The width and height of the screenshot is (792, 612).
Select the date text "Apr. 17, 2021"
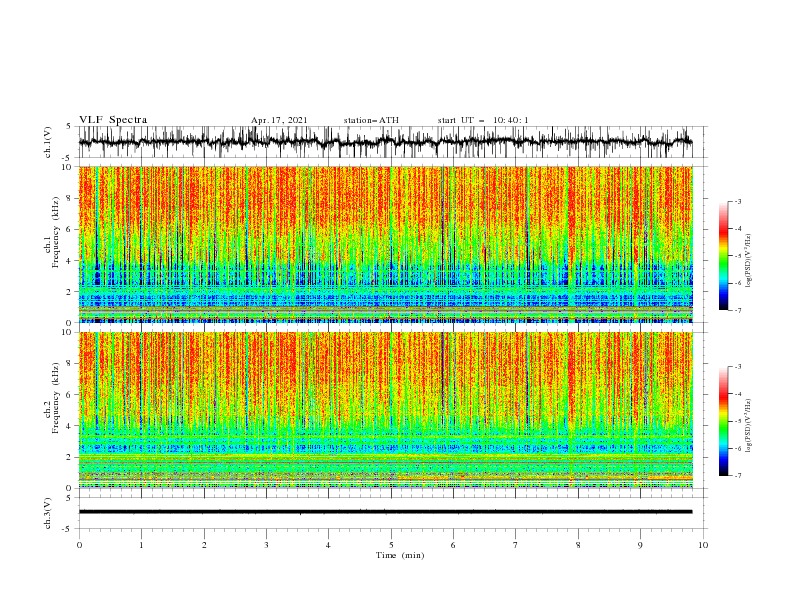279,120
